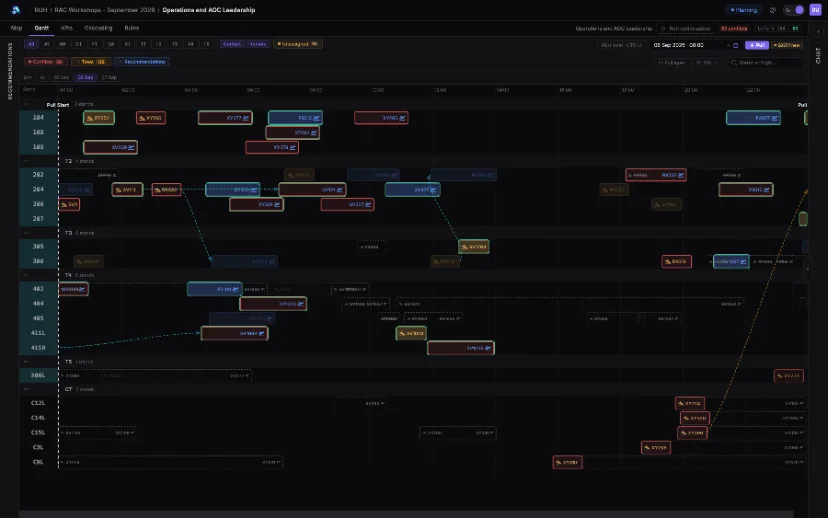Select the yellow flight bar on stand 305

[x=474, y=247]
